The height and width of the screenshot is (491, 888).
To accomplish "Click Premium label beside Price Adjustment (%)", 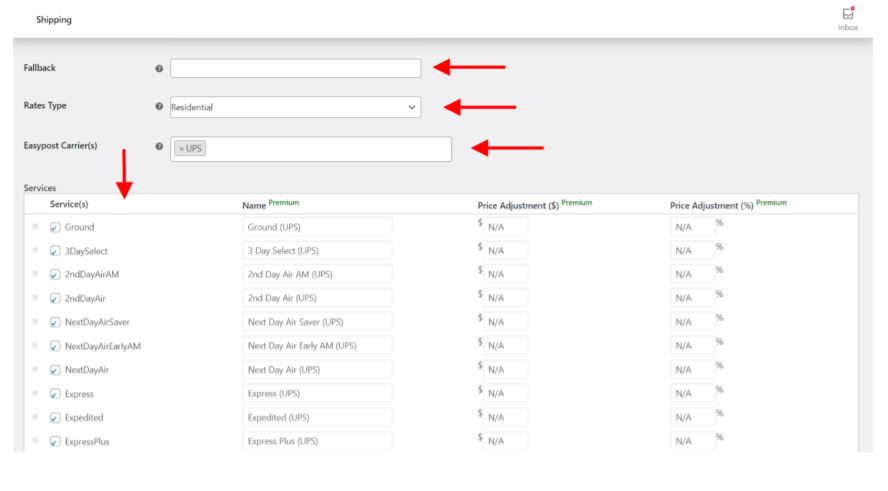I will [x=771, y=203].
